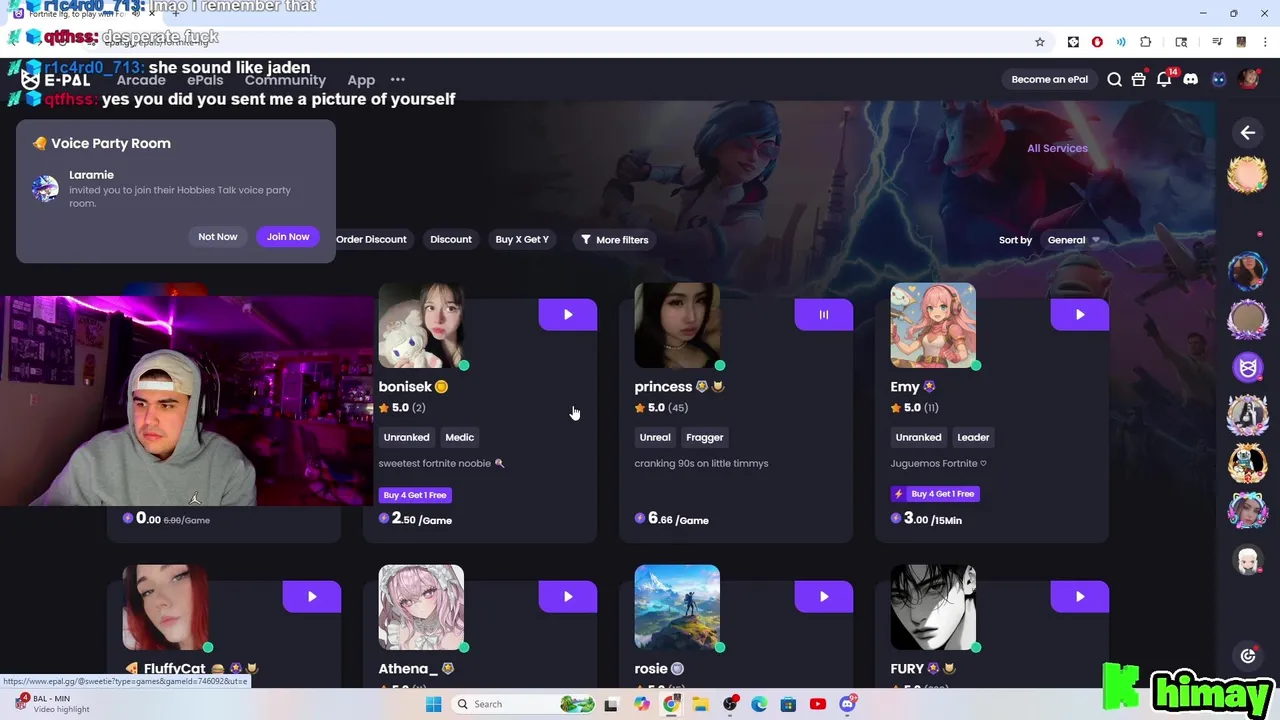The width and height of the screenshot is (1280, 720).
Task: Open the E-Pal search icon
Action: pos(1114,80)
